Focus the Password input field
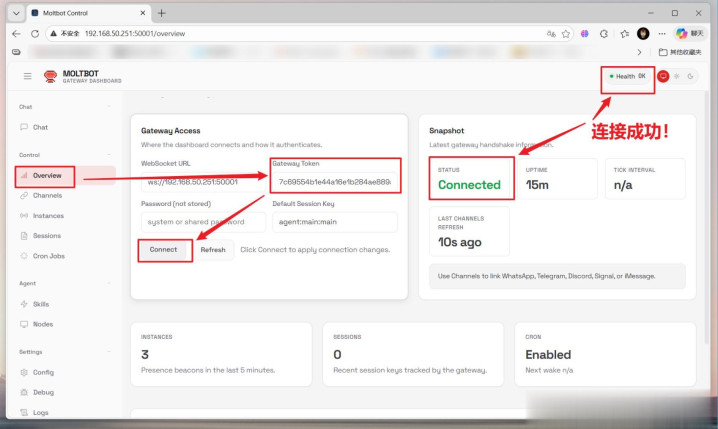Image resolution: width=718 pixels, height=429 pixels. [203, 222]
